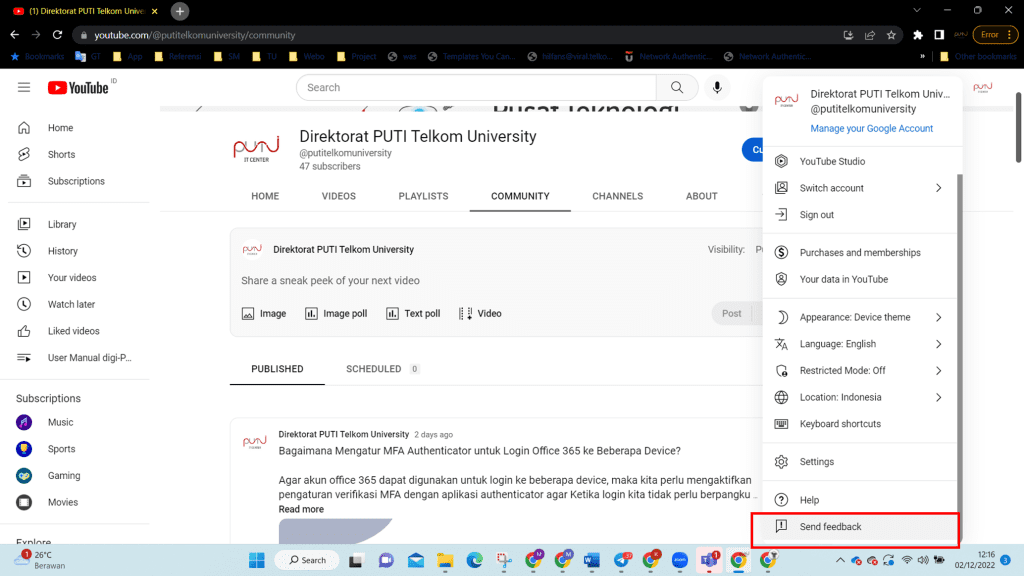Switch to the VIDEOS channel tab
The width and height of the screenshot is (1024, 576).
[338, 196]
